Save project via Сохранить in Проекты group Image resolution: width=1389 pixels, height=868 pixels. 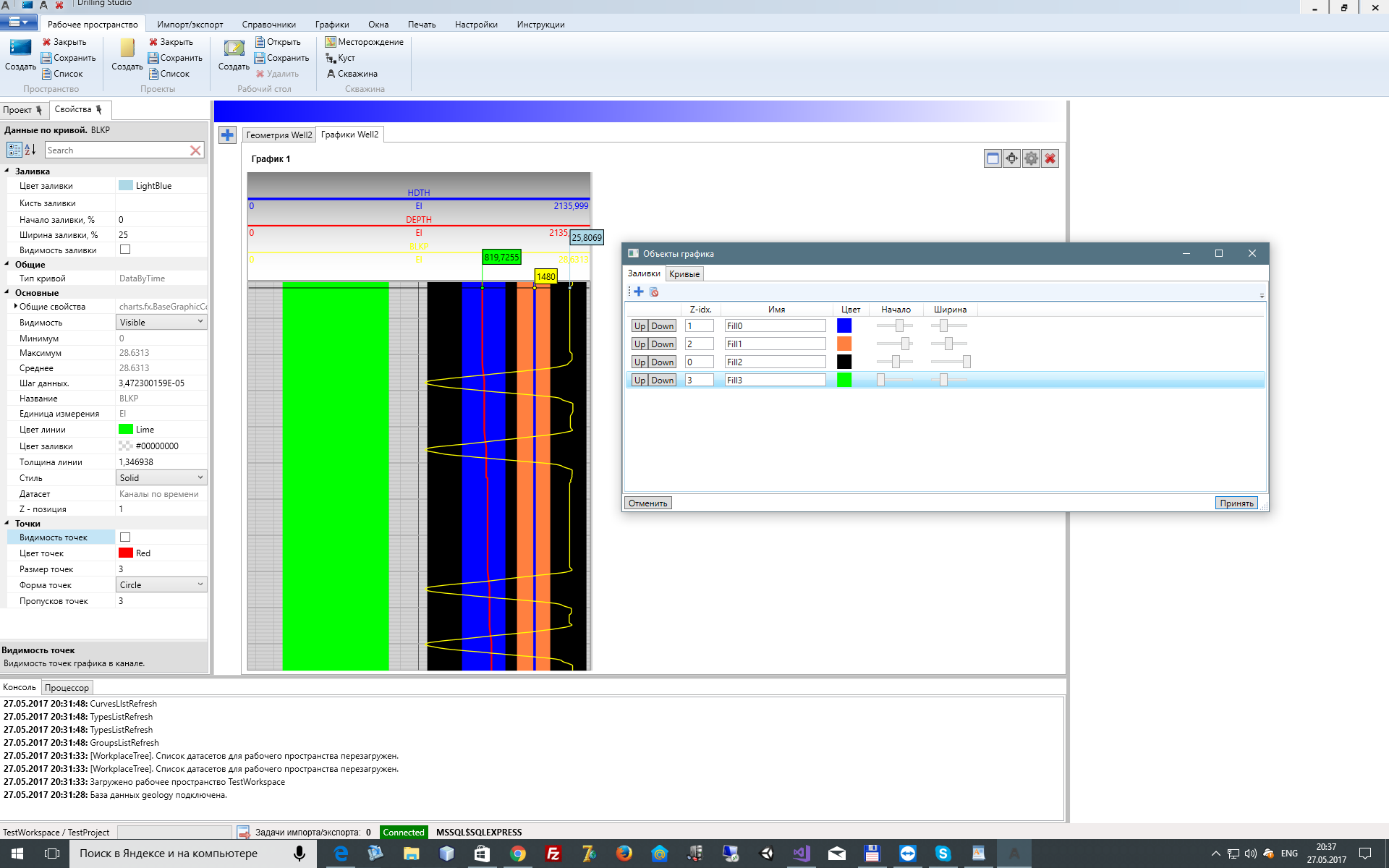pos(175,58)
